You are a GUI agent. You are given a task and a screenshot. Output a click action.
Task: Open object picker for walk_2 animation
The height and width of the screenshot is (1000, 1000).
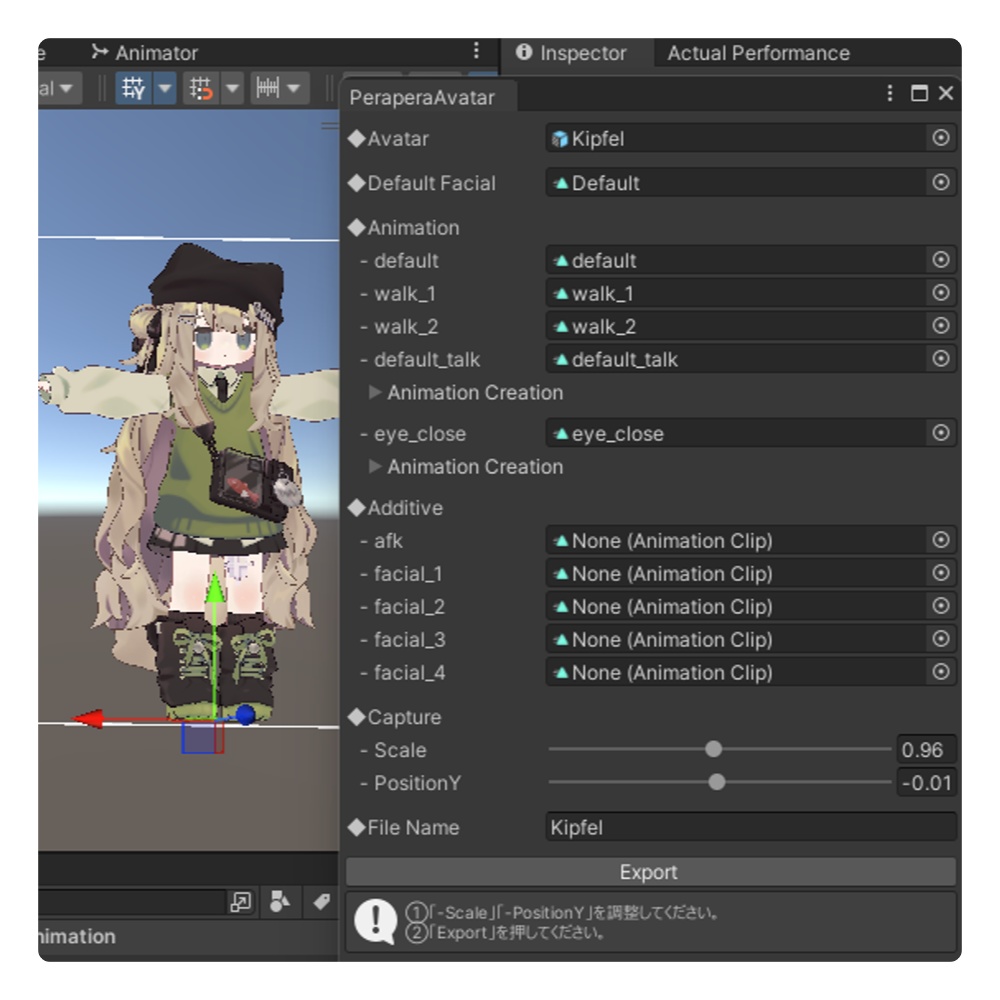[941, 326]
